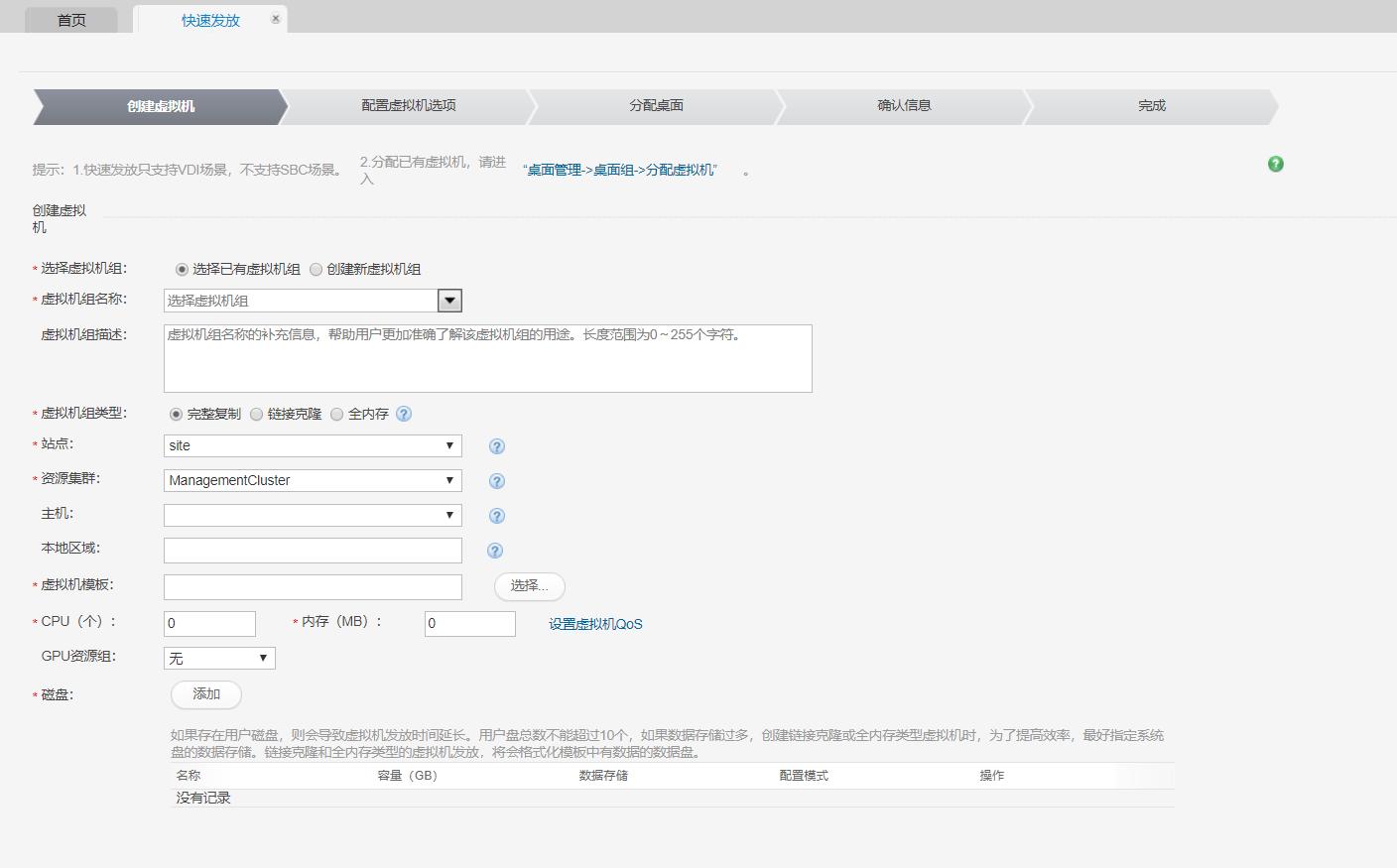Click 选择... to pick a 虚拟机模板
Image resolution: width=1397 pixels, height=868 pixels.
click(x=529, y=586)
